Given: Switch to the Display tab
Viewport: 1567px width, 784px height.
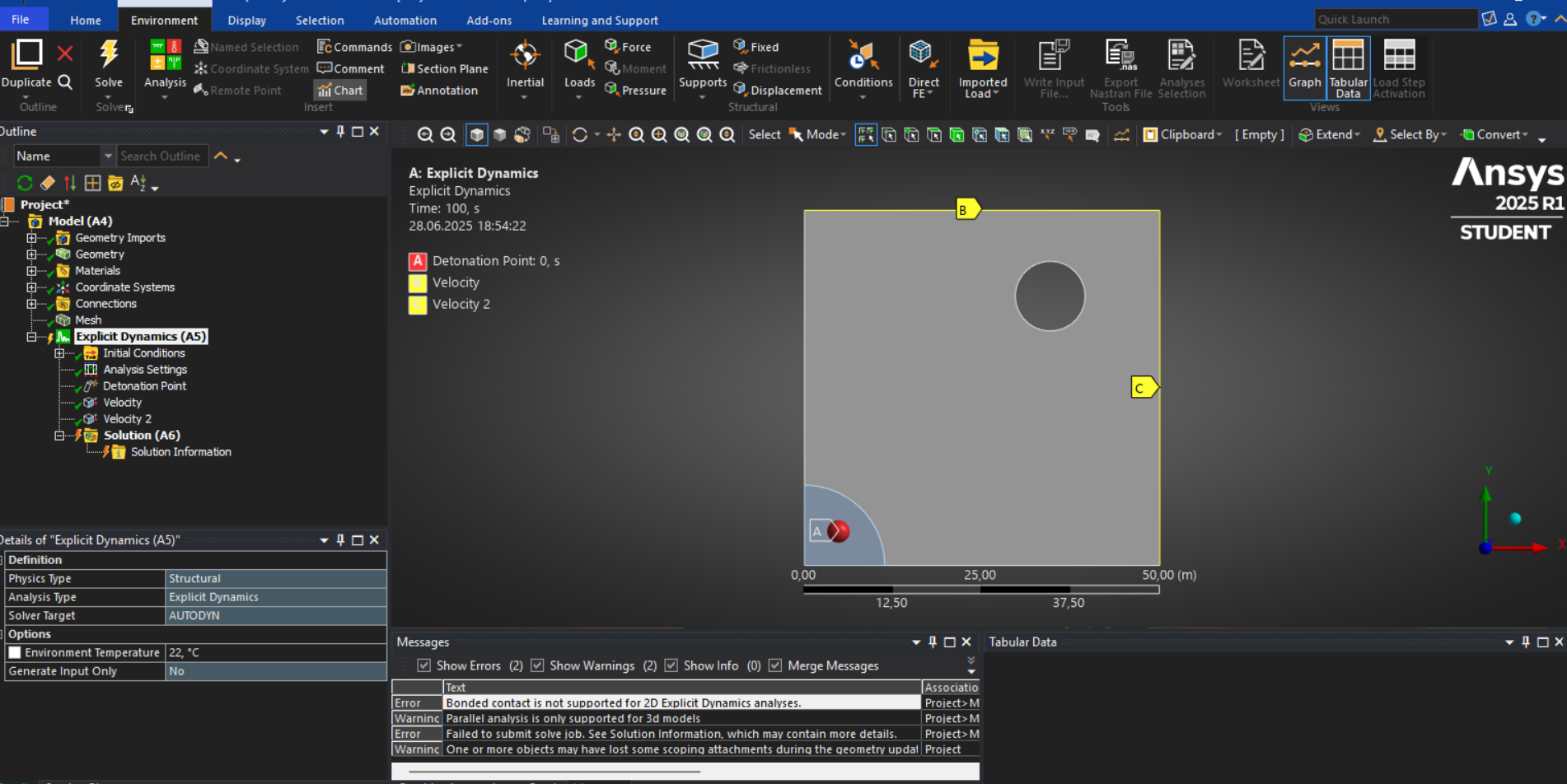Looking at the screenshot, I should coord(246,20).
